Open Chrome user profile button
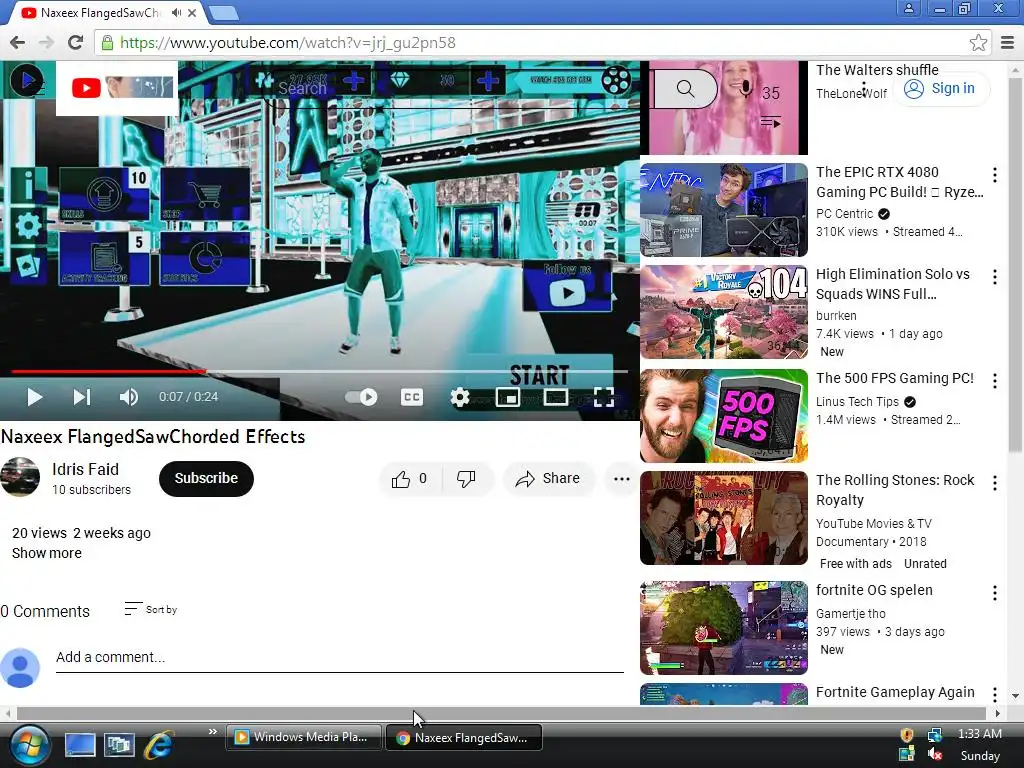The height and width of the screenshot is (768, 1024). point(908,8)
